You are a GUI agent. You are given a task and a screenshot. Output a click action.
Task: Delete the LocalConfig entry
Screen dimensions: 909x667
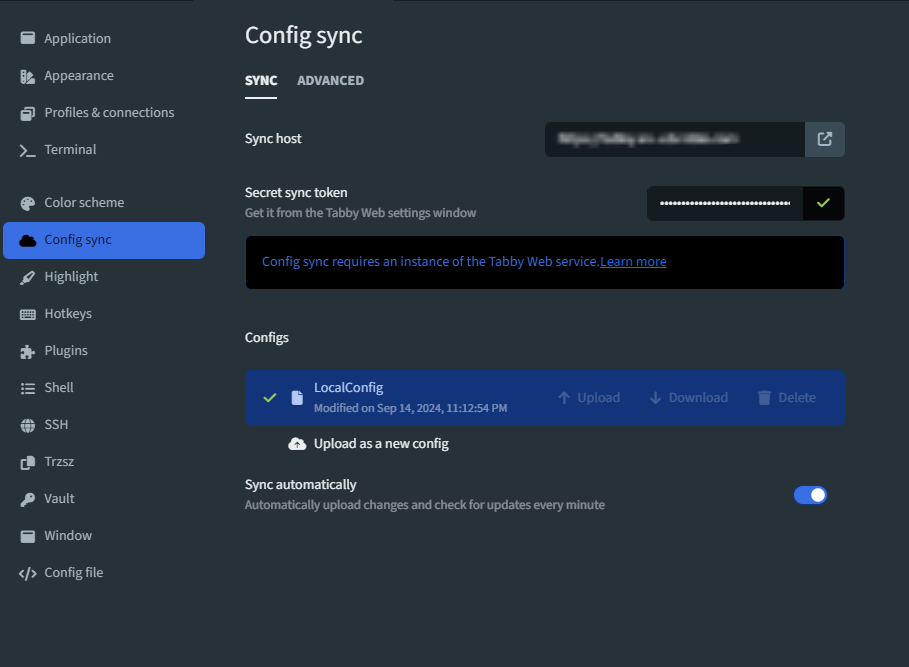tap(786, 398)
